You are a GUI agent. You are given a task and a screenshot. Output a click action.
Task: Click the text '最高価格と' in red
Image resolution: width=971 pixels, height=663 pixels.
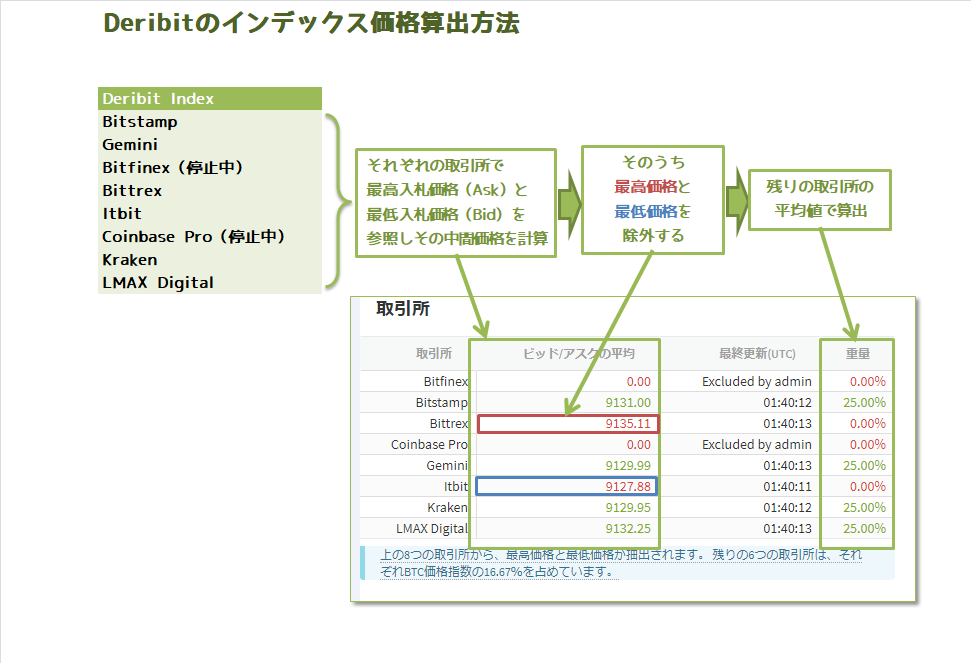pos(652,186)
